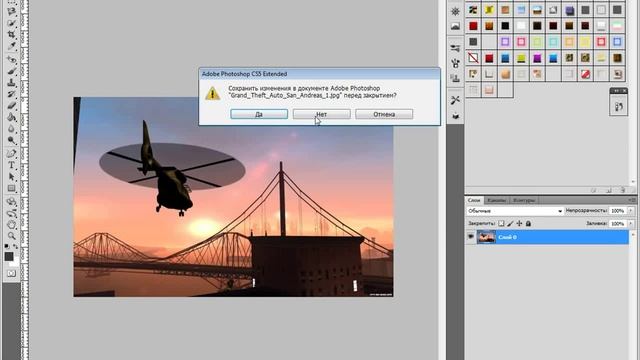Select the 3D Camera Rotate tool
Image resolution: width=640 pixels, height=360 pixels.
point(11,213)
